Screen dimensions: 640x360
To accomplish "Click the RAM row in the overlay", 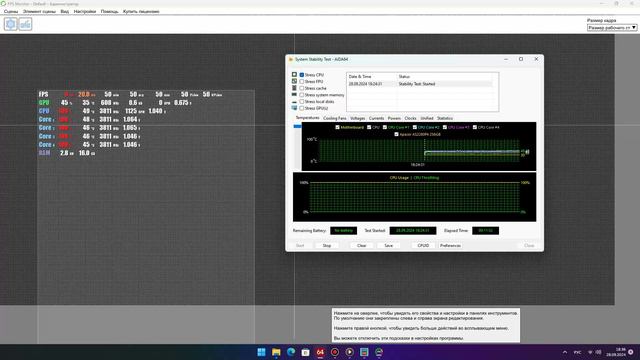I will click(67, 153).
